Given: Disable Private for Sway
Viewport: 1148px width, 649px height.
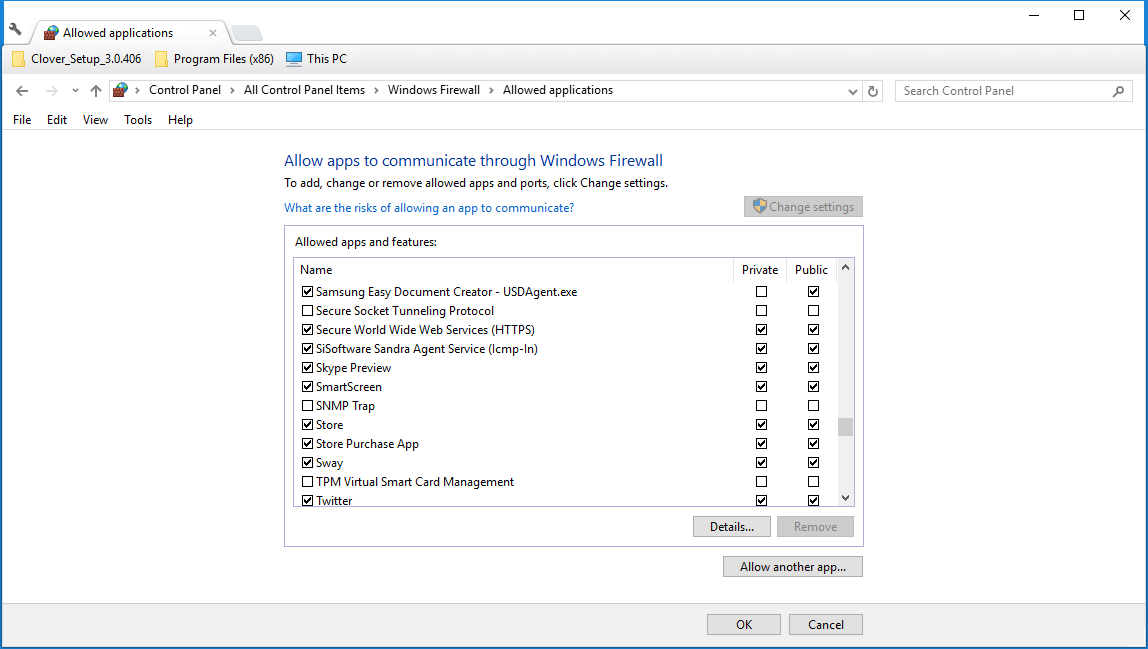Looking at the screenshot, I should pos(761,463).
